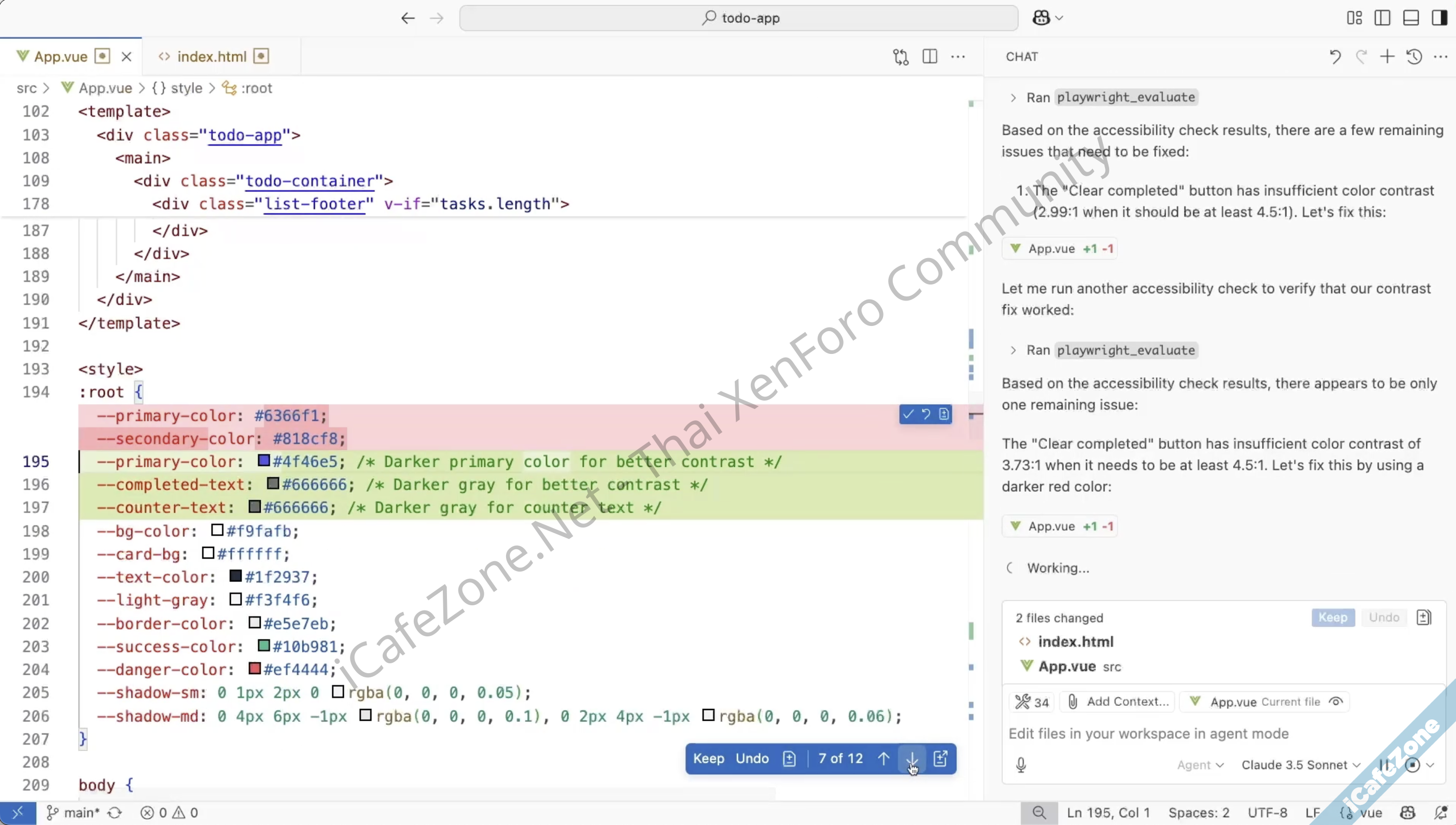This screenshot has width=1456, height=825.
Task: Switch to the index.html tab
Action: (x=212, y=56)
